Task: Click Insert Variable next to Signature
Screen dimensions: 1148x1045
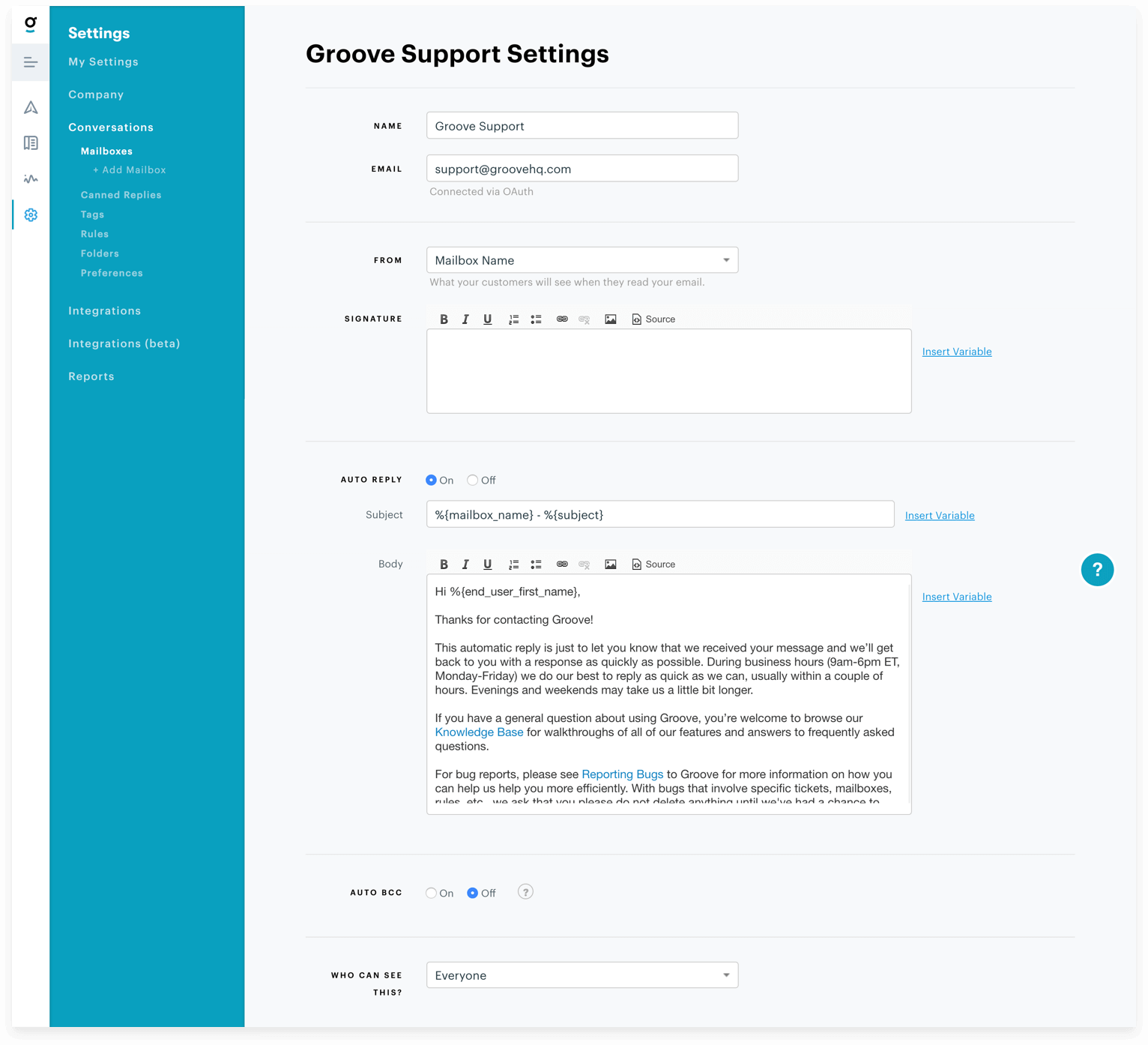Action: click(957, 352)
